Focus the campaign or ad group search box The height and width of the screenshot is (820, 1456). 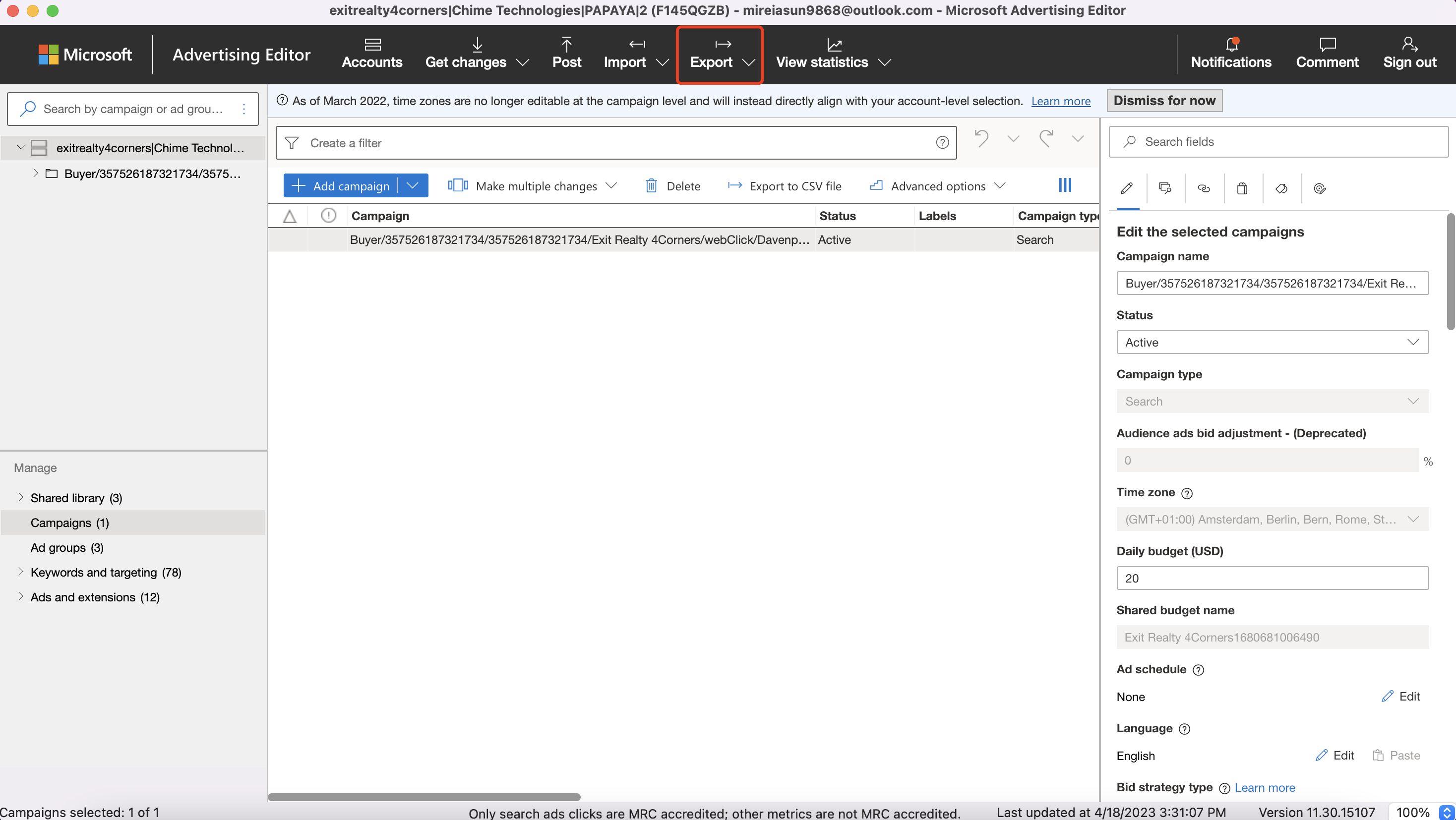coord(133,109)
